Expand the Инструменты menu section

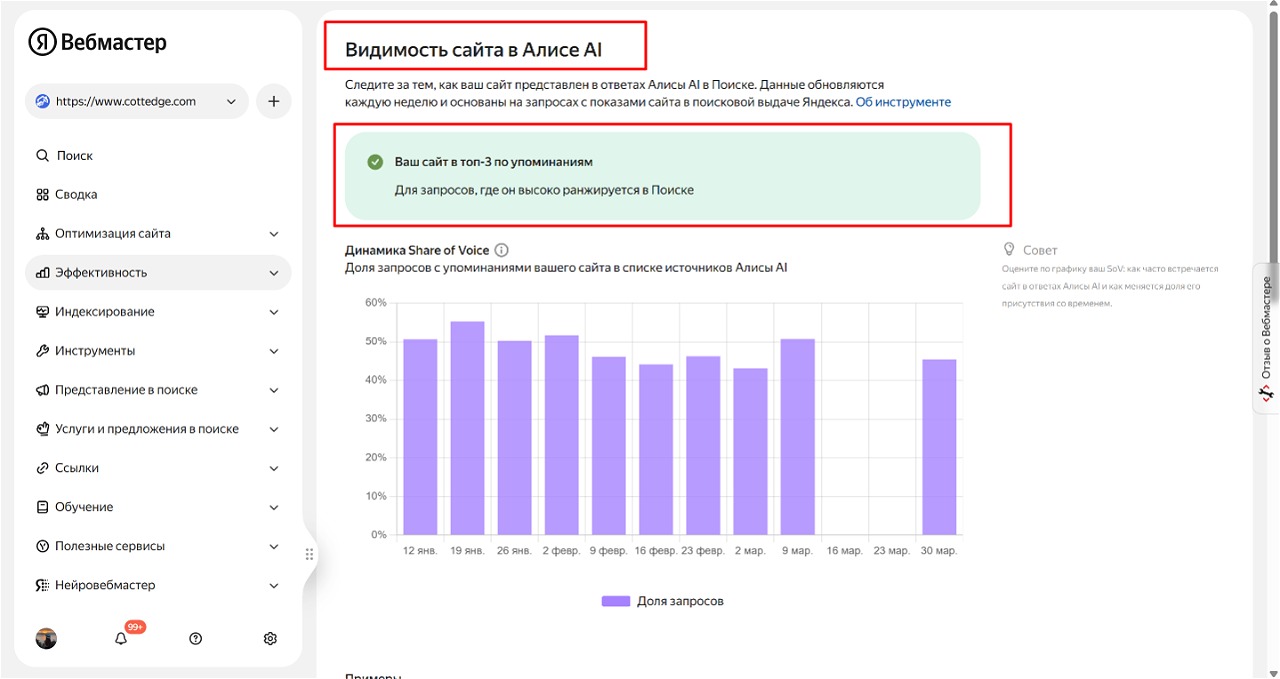(x=157, y=351)
